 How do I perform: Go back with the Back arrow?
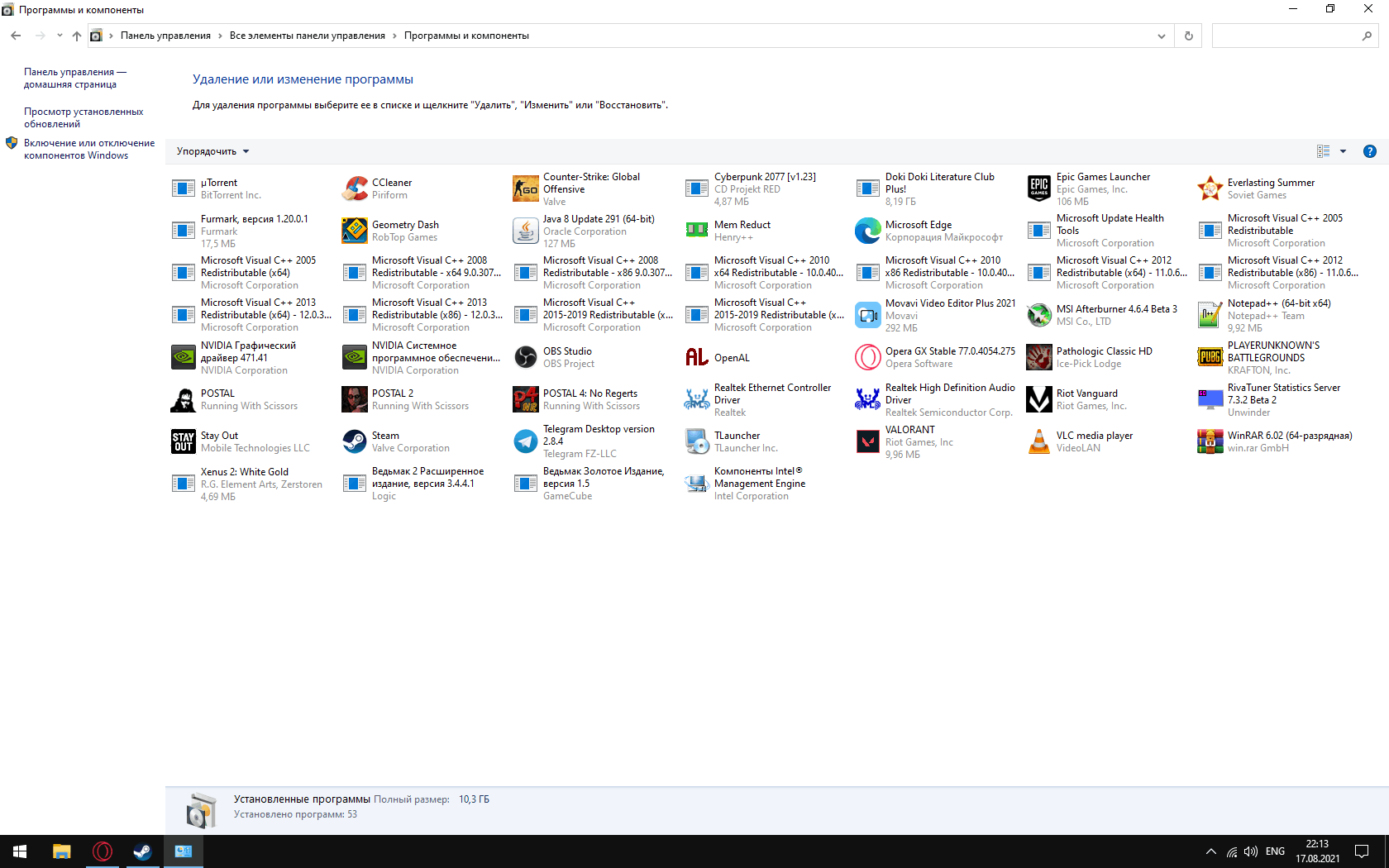point(16,36)
